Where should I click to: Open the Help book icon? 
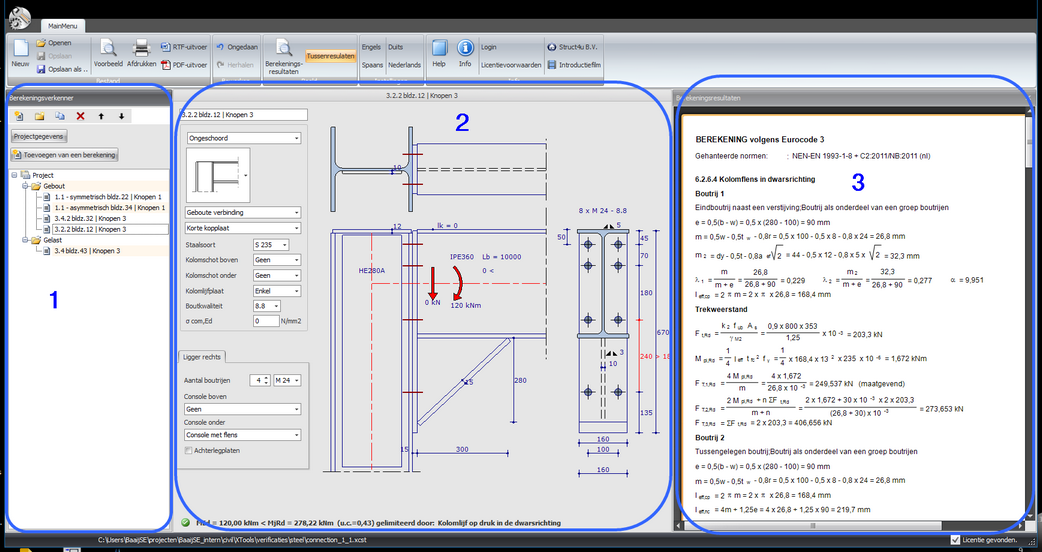pos(438,49)
